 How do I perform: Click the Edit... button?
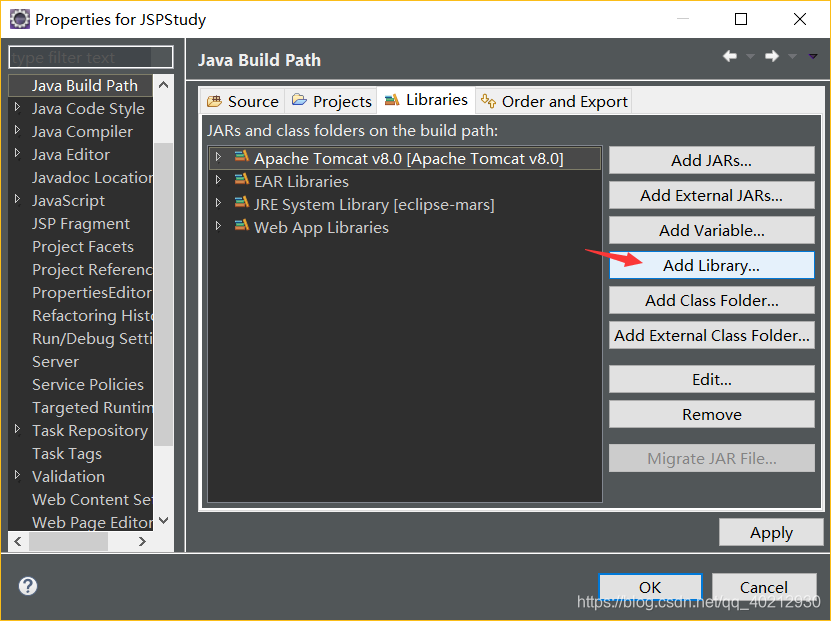click(711, 379)
